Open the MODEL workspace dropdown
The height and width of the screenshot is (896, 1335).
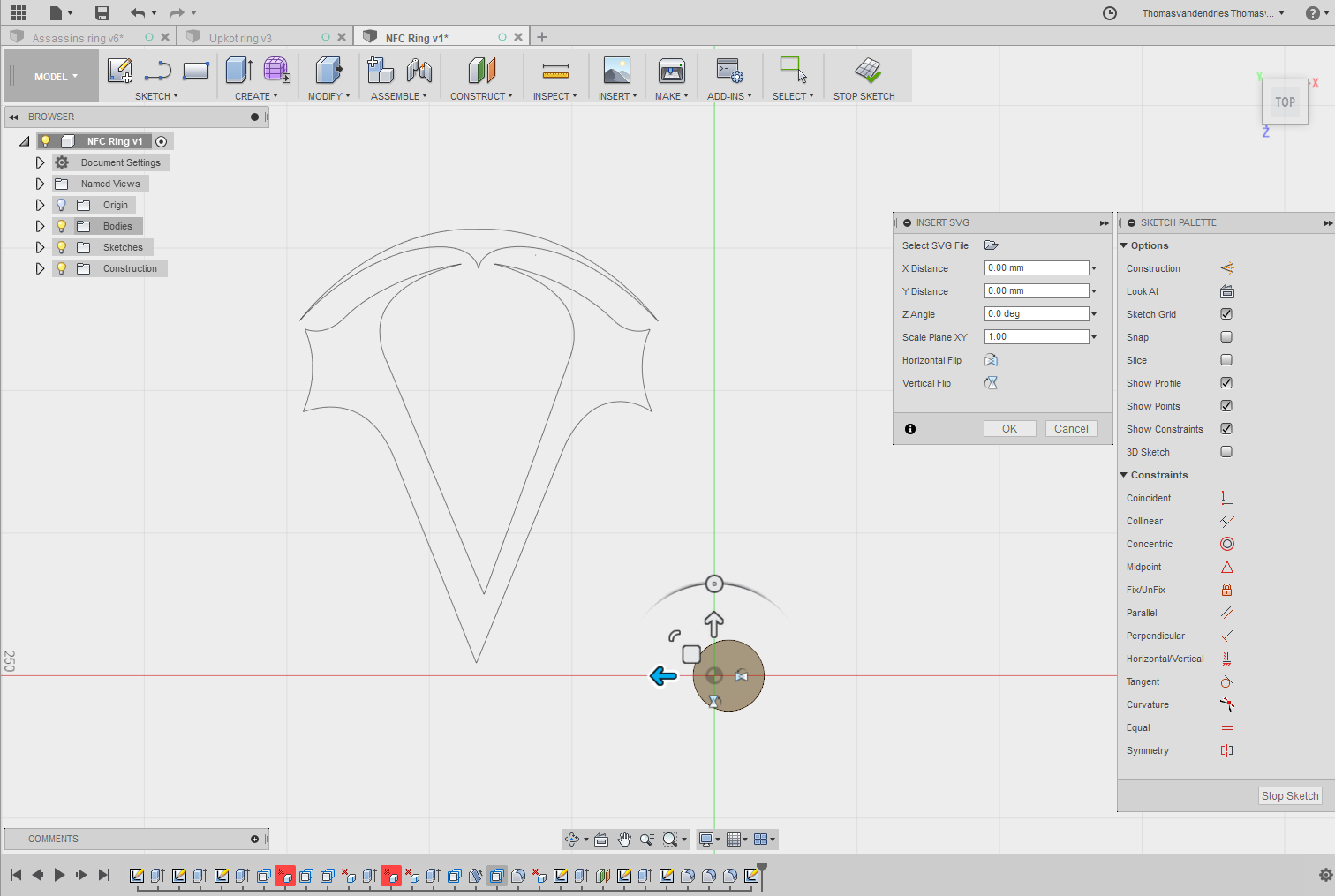[x=51, y=76]
